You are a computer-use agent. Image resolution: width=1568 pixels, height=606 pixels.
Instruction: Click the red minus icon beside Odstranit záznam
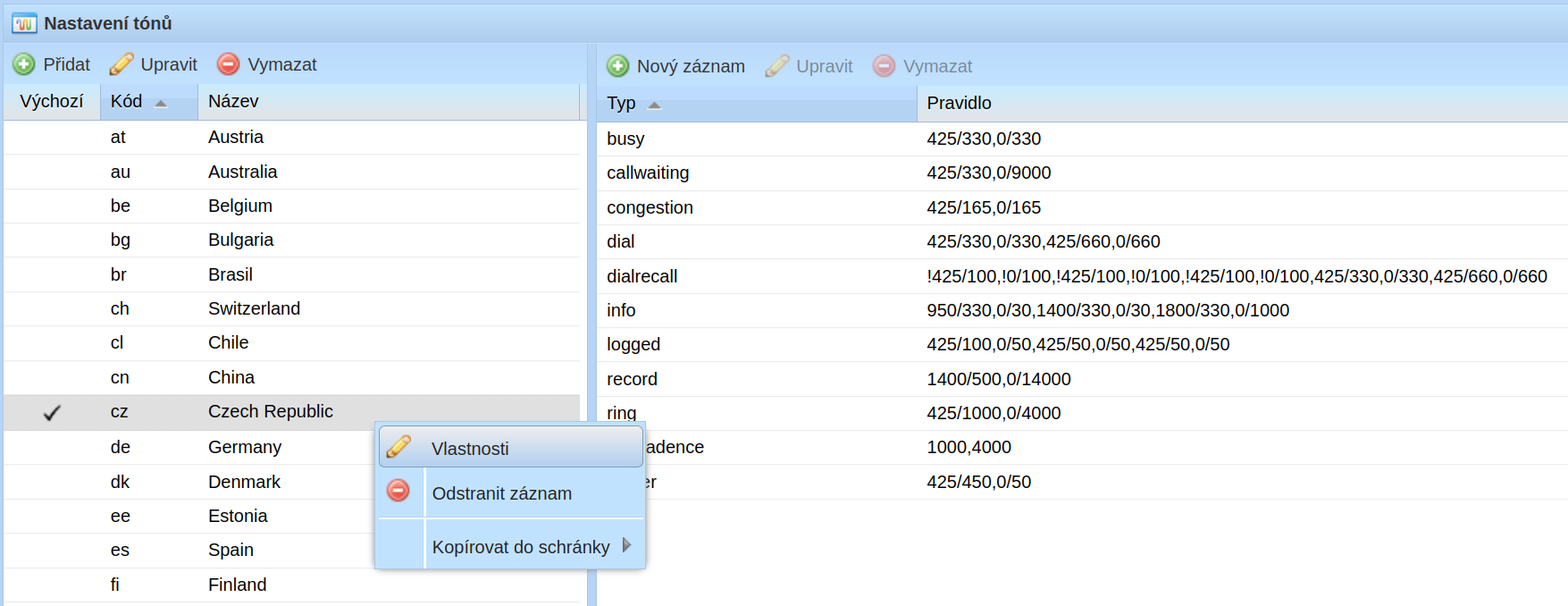click(398, 491)
